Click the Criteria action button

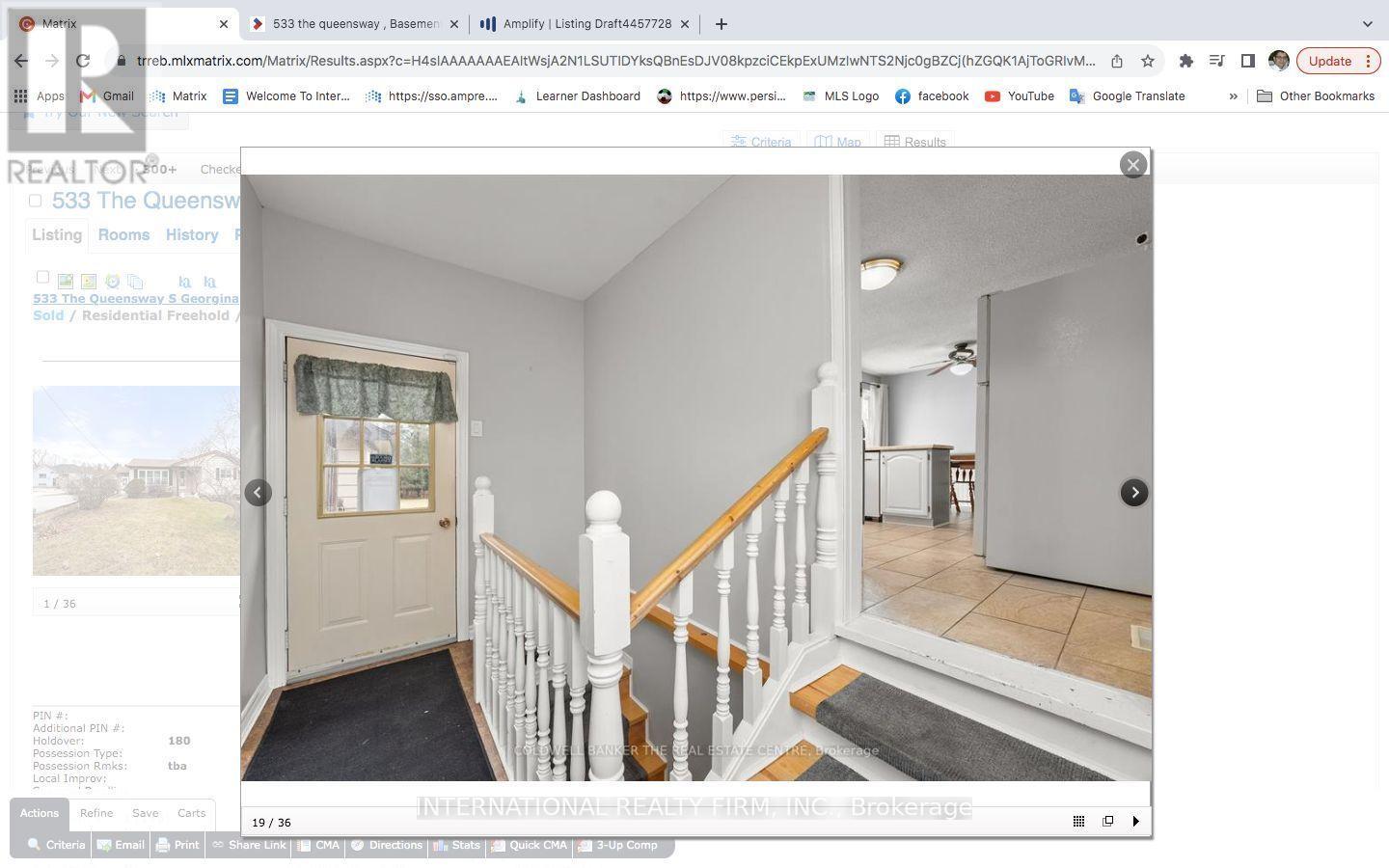coord(56,845)
